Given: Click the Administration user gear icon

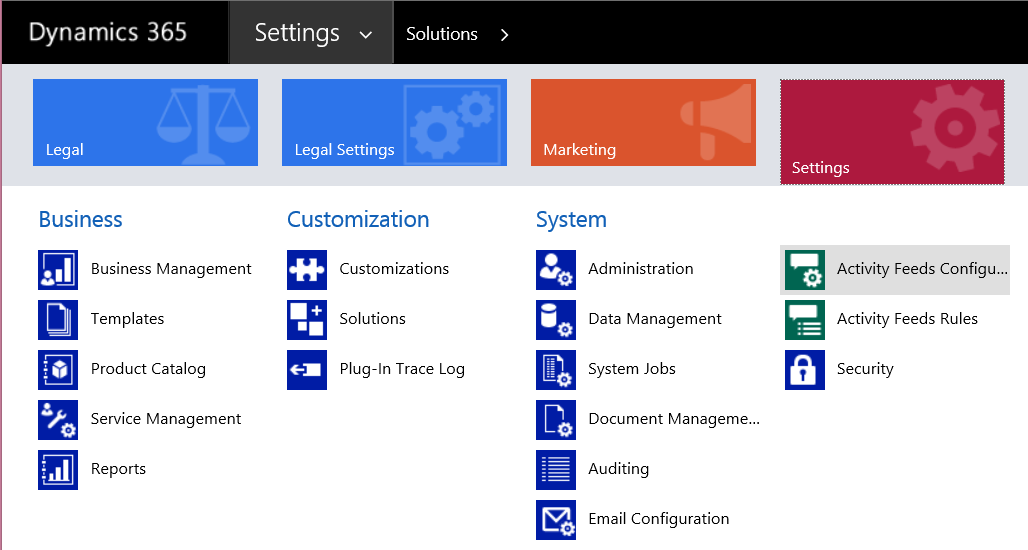Looking at the screenshot, I should point(556,269).
